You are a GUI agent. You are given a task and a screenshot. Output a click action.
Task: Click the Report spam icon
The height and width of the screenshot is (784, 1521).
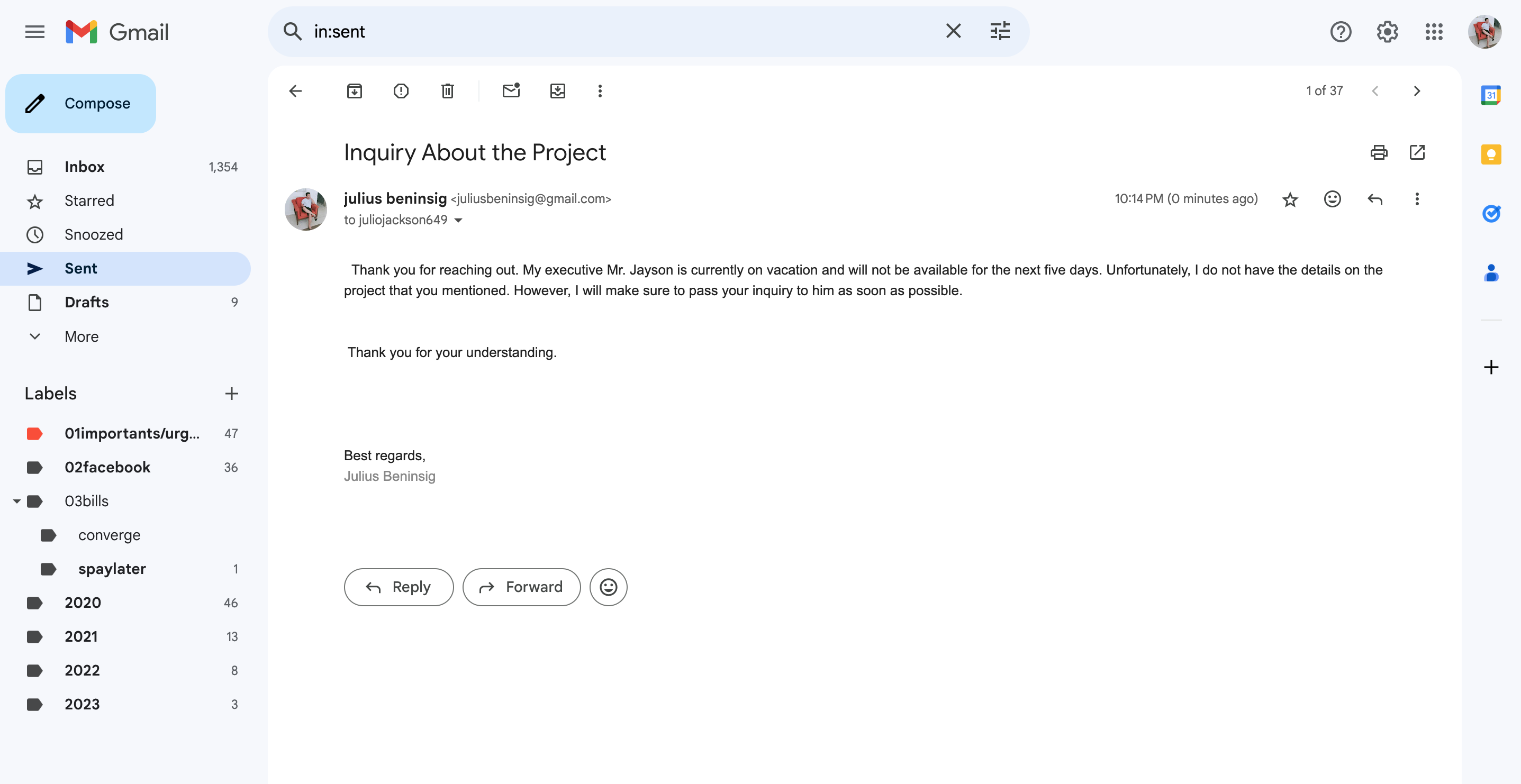pyautogui.click(x=401, y=91)
